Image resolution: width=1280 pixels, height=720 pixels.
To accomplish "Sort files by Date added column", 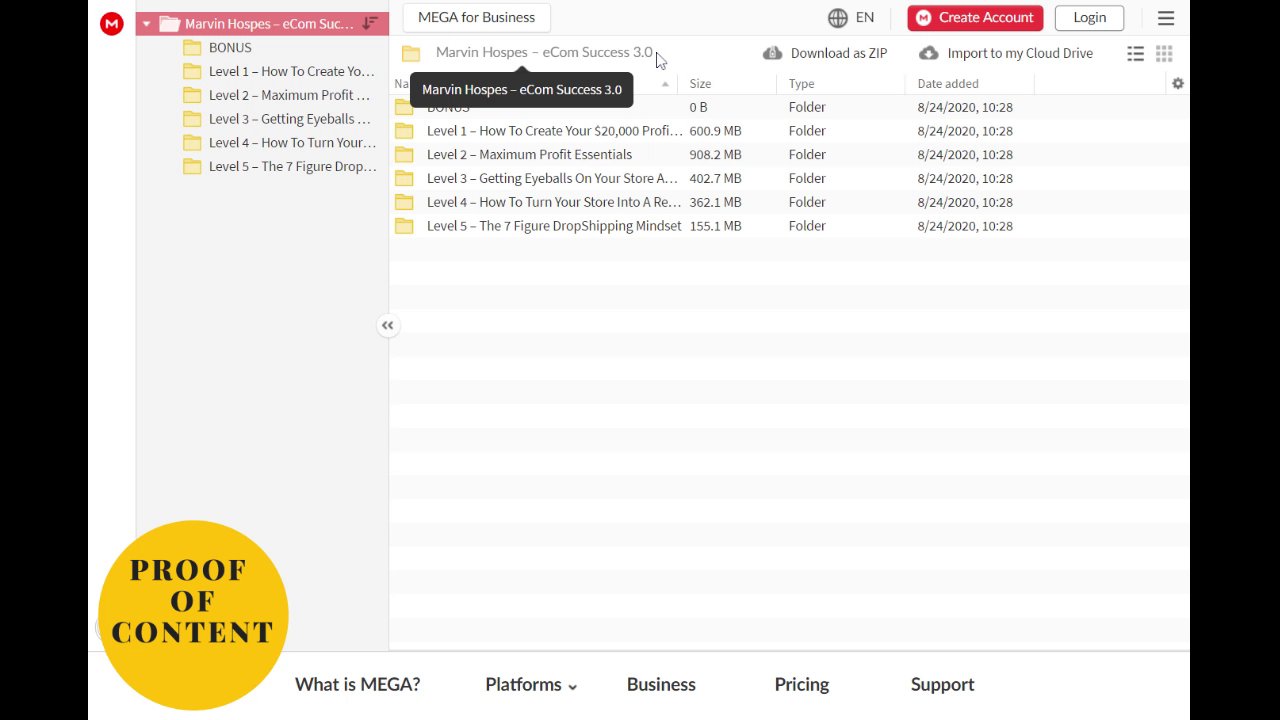I will pos(948,84).
